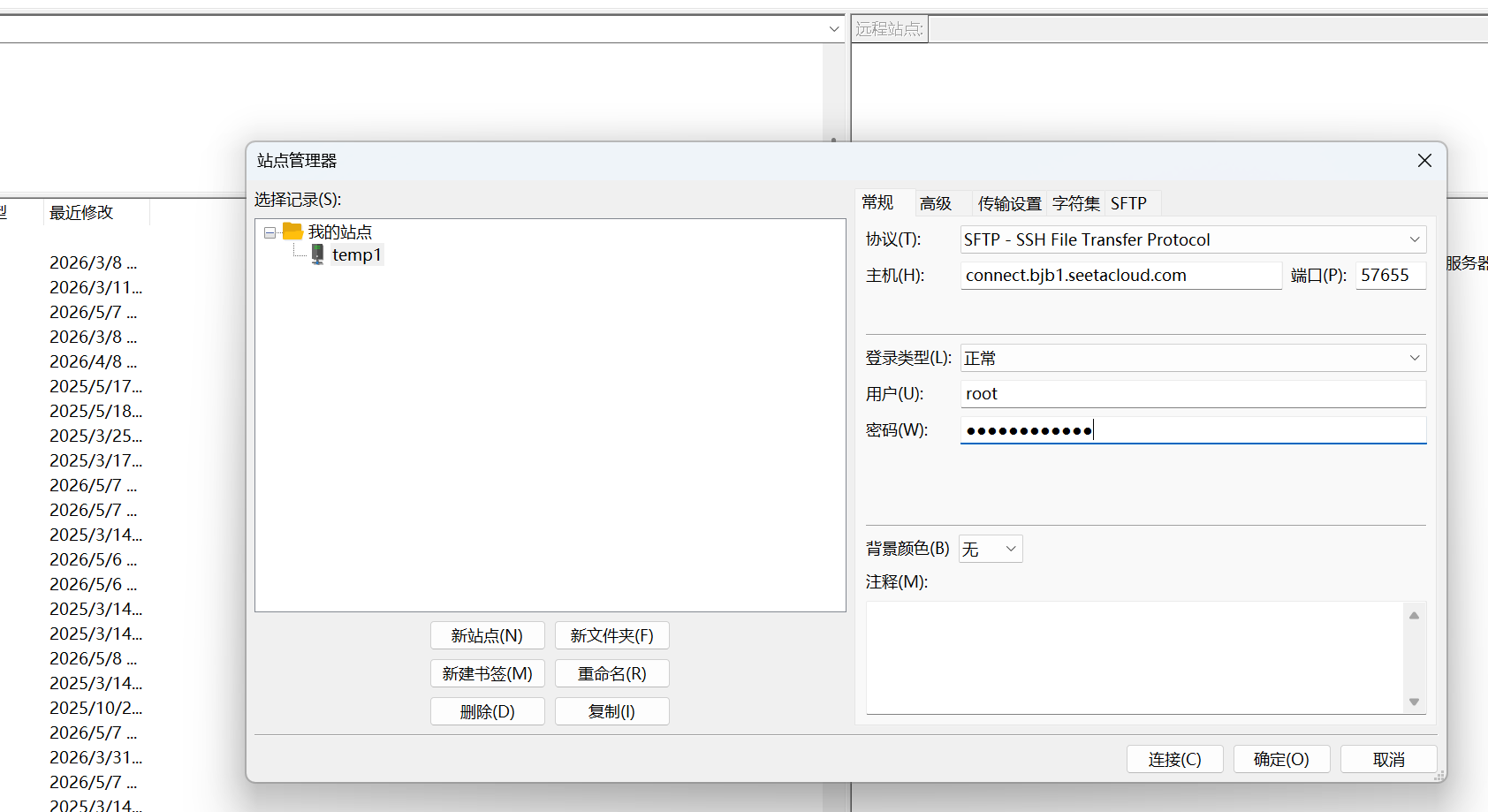The image size is (1488, 812).
Task: Switch to the SFTP tab
Action: click(x=1129, y=203)
